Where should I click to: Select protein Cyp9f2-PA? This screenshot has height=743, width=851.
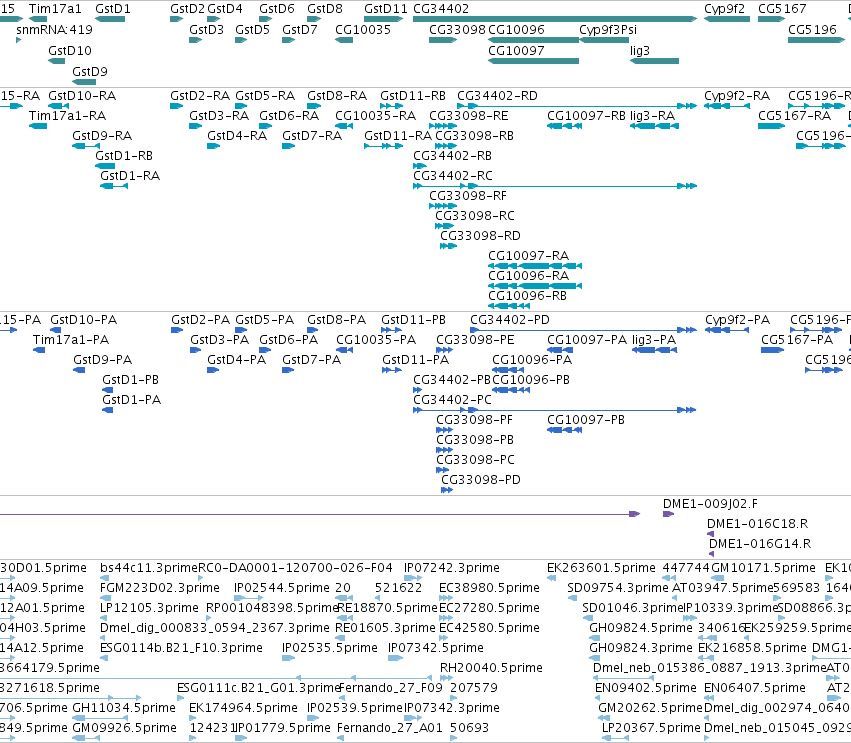pos(727,330)
